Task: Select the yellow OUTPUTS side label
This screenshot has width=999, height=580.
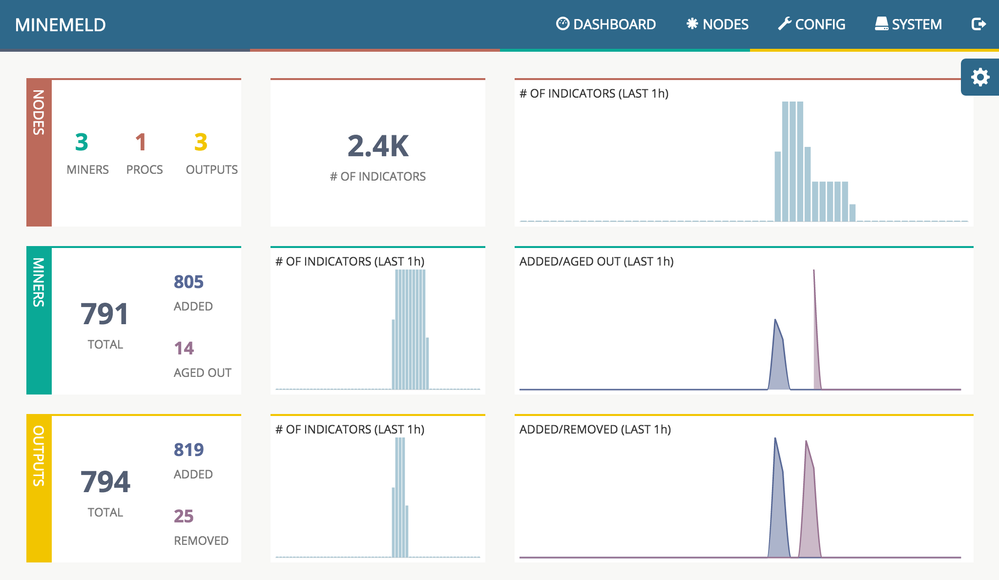Action: point(39,489)
